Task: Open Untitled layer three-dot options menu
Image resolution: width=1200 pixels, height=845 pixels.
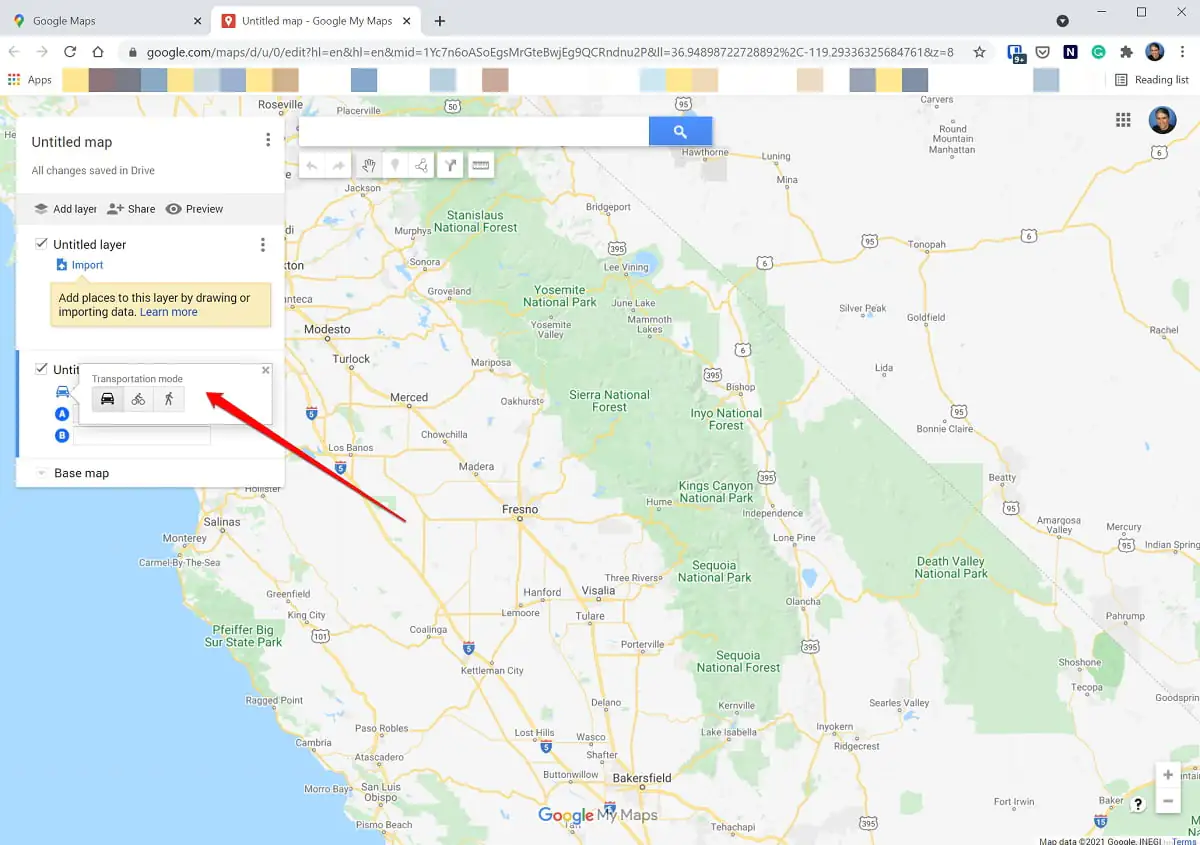Action: (263, 245)
